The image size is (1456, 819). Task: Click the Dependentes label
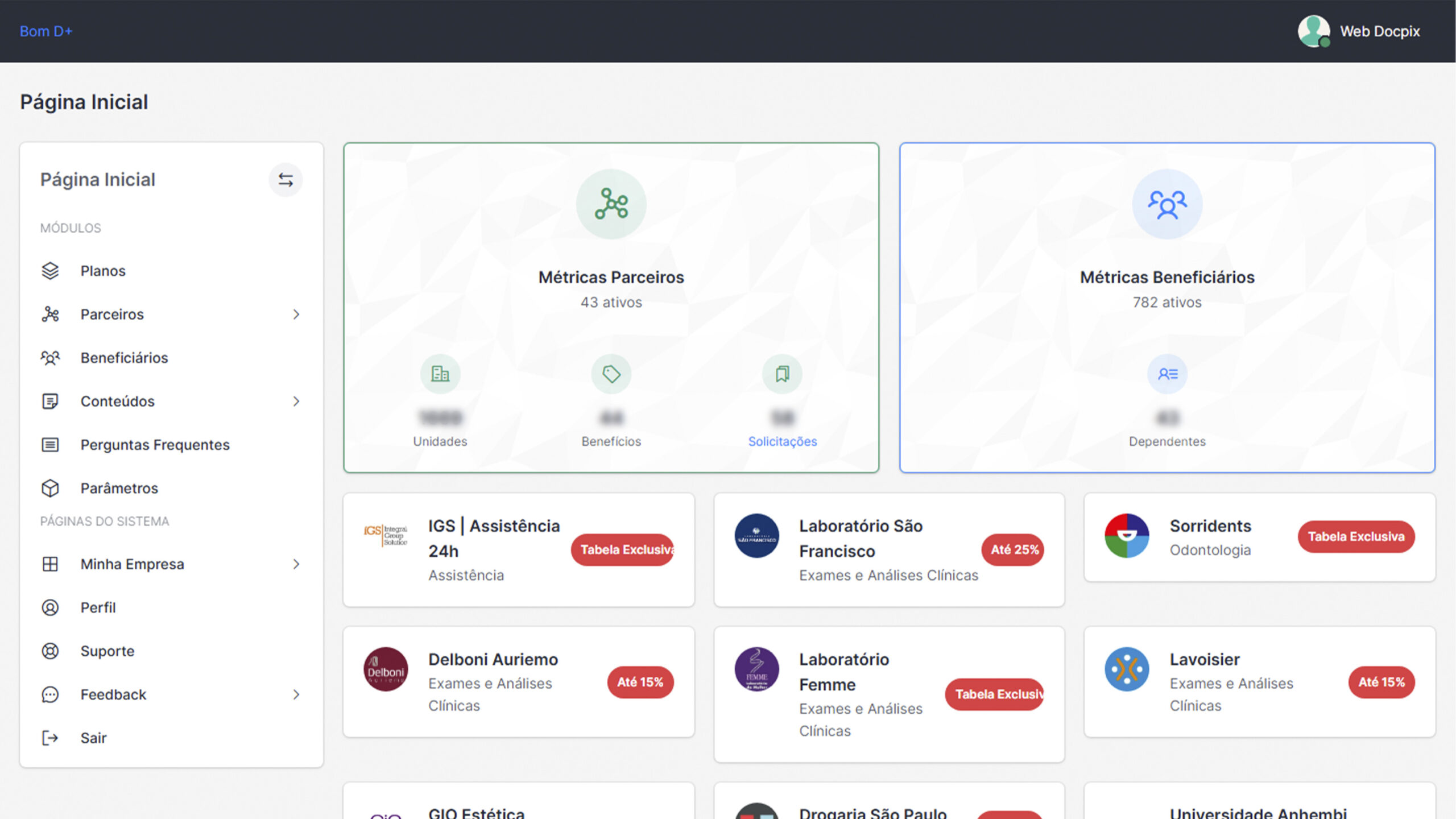(1167, 441)
